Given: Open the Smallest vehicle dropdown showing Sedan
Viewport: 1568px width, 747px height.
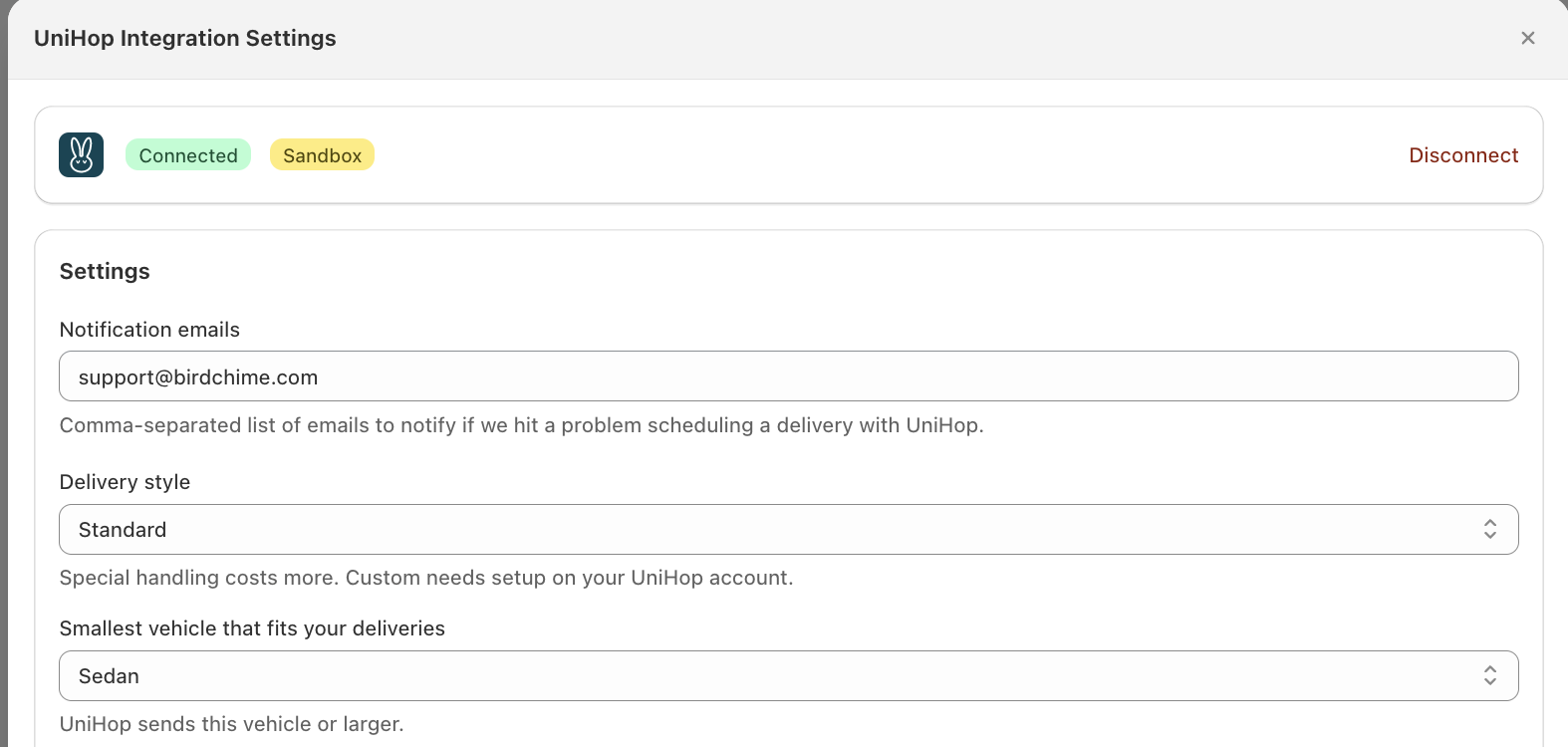Looking at the screenshot, I should 789,675.
